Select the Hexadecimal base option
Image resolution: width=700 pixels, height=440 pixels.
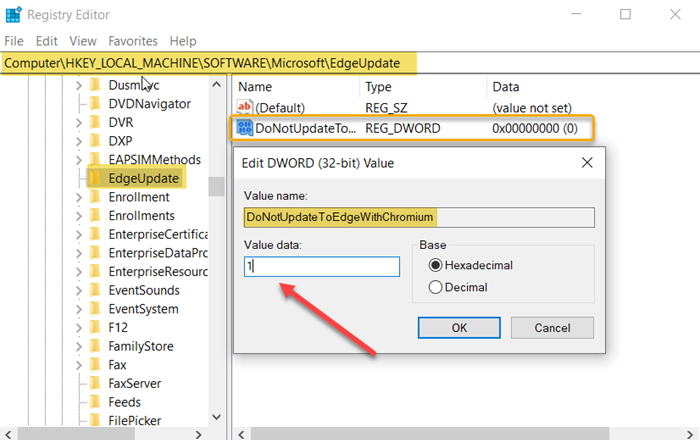pos(471,265)
